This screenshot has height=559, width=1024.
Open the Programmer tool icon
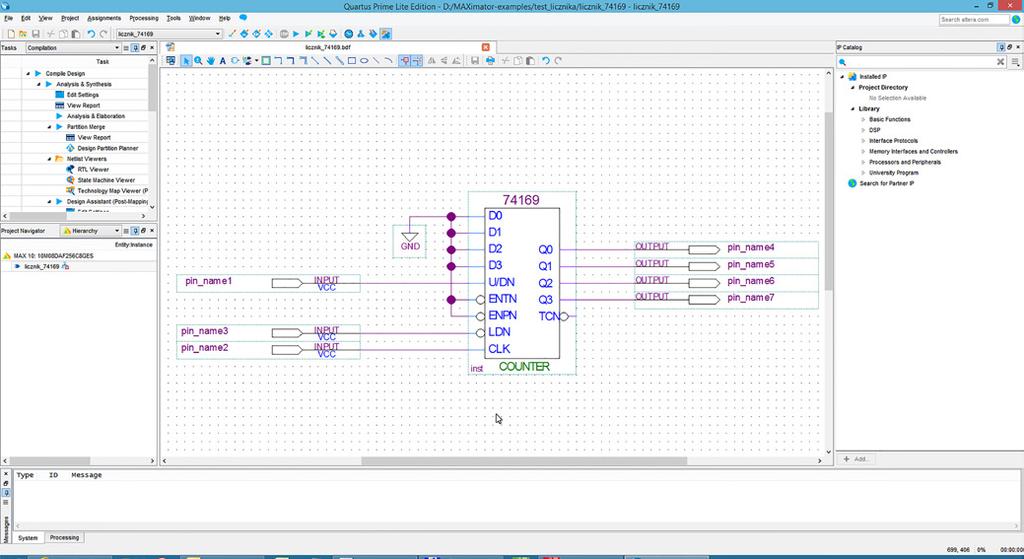tap(373, 34)
